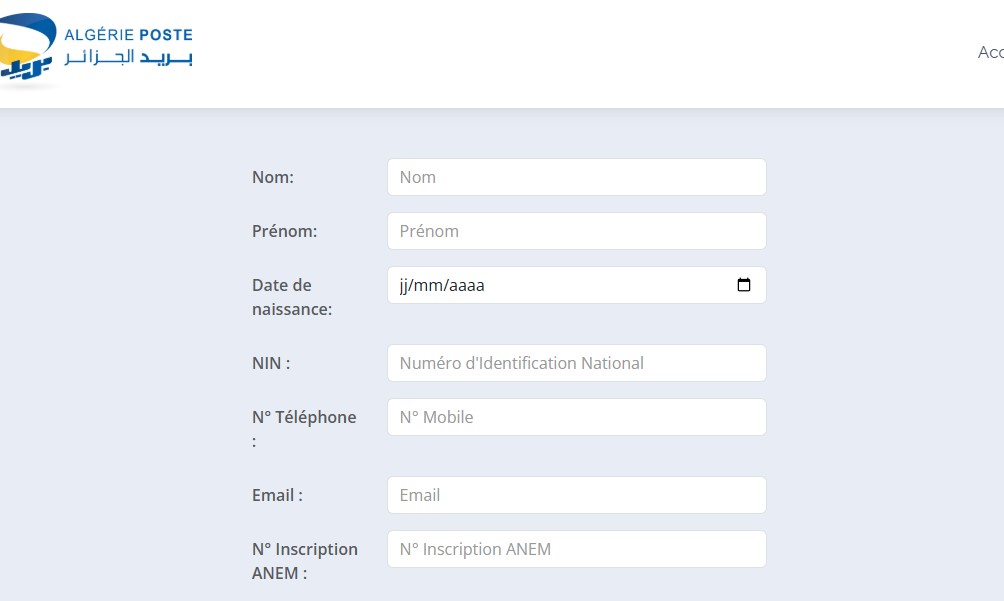Click the Algérie Poste logo text
Screen dimensions: 1004x601
point(128,46)
